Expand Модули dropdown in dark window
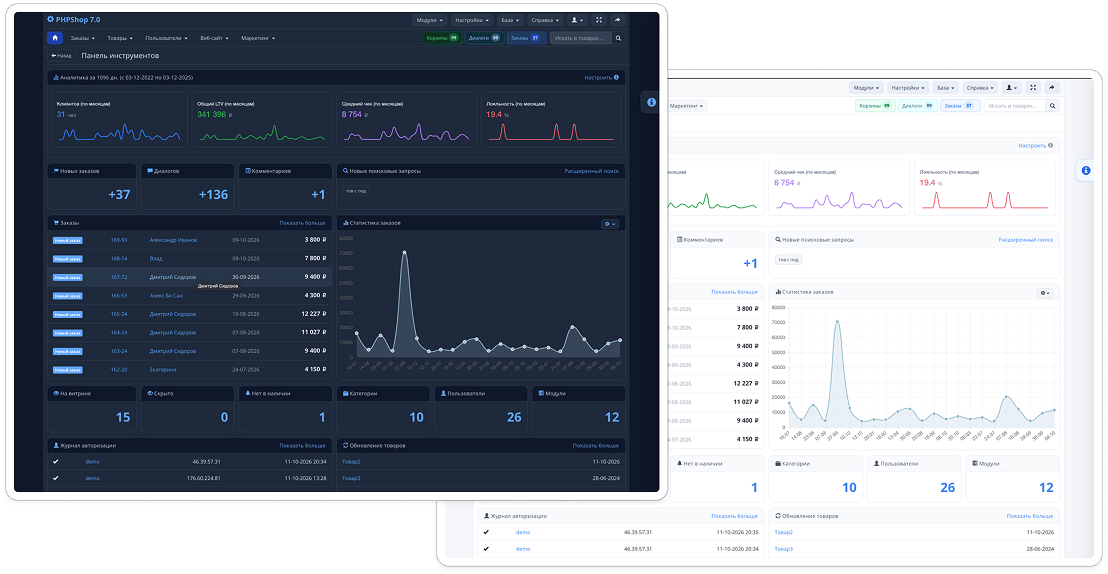1108x574 pixels. 430,20
